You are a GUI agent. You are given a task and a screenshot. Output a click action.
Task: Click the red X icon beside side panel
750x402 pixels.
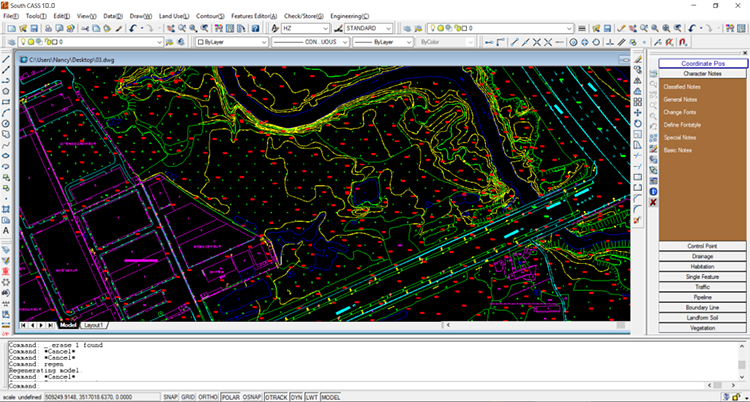pos(653,202)
